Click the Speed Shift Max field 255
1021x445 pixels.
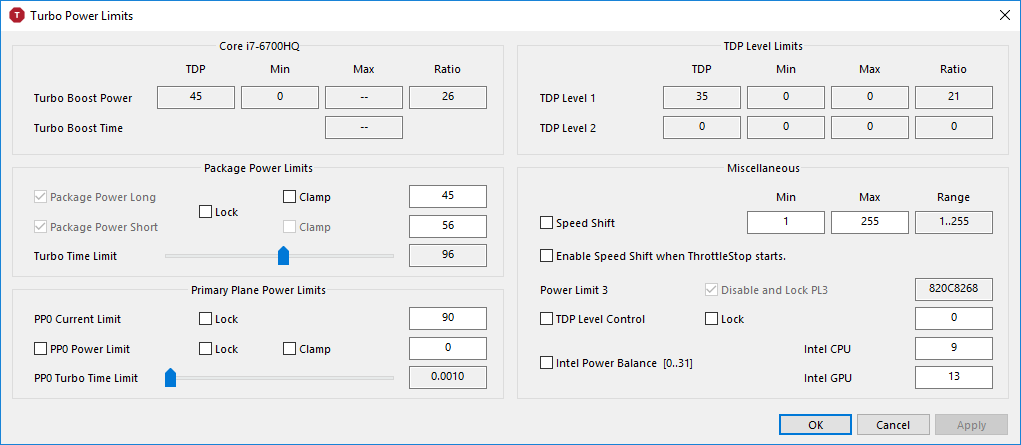pyautogui.click(x=870, y=222)
